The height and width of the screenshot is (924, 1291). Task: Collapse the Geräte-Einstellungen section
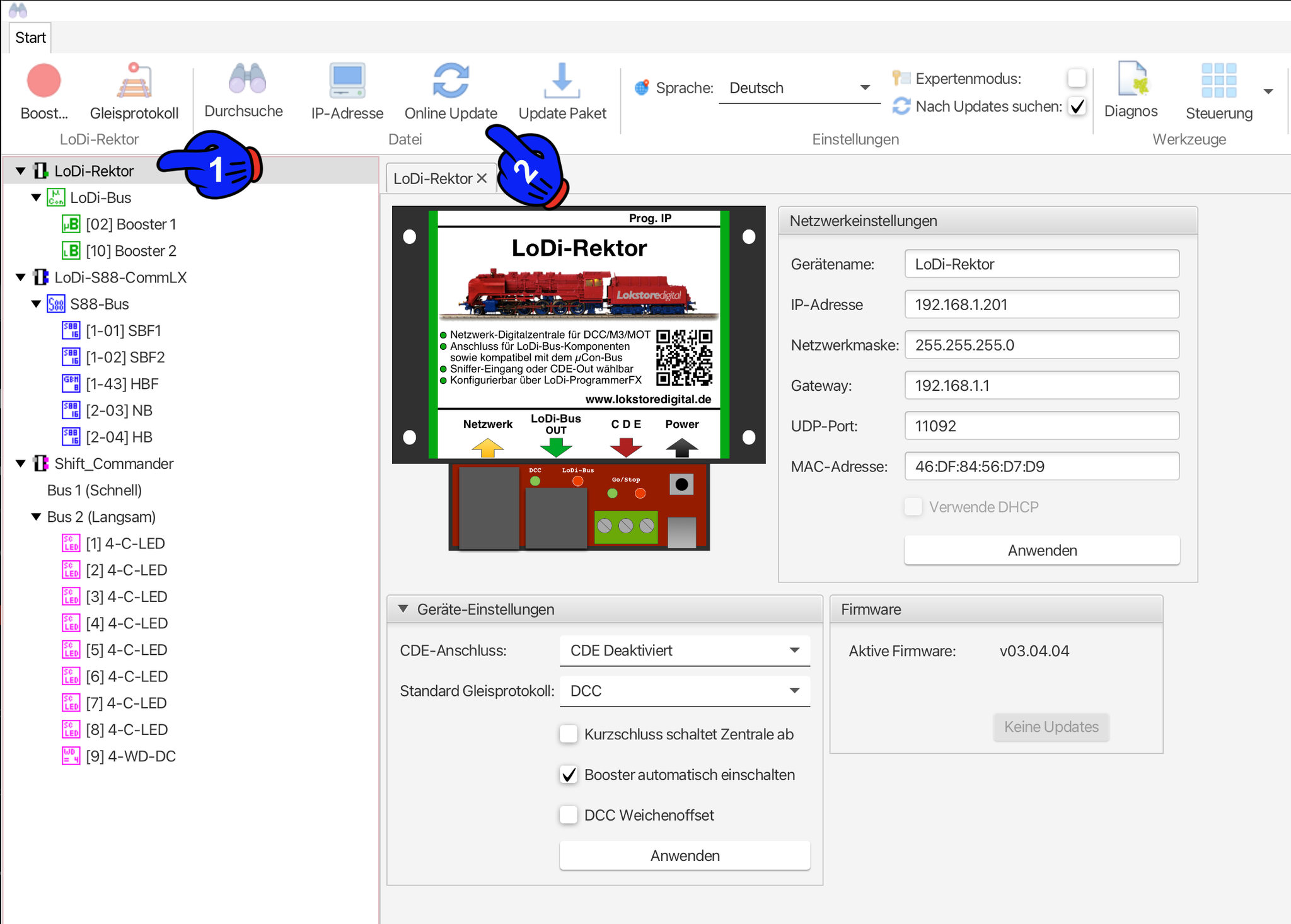coord(403,609)
